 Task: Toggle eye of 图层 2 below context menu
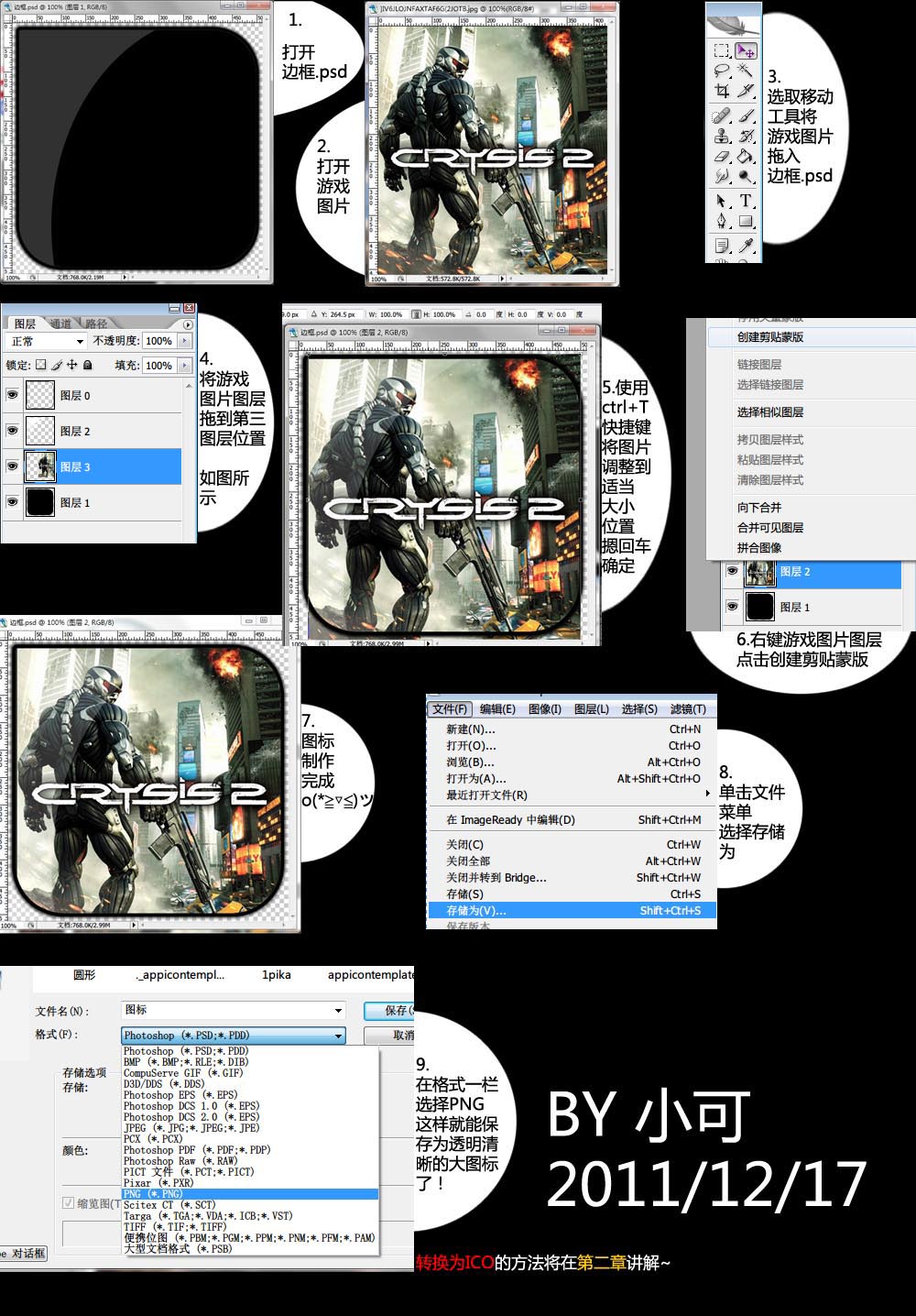[x=732, y=571]
